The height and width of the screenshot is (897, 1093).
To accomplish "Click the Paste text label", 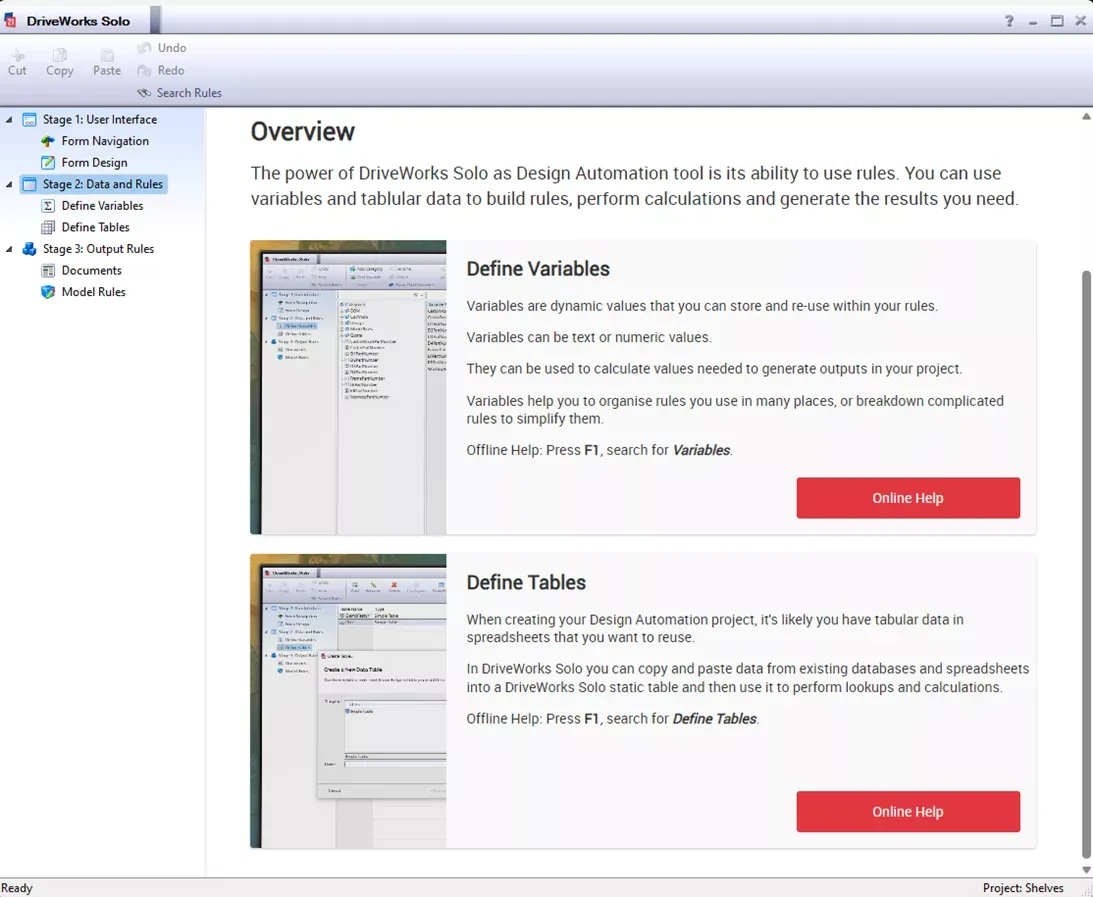I will coord(107,70).
